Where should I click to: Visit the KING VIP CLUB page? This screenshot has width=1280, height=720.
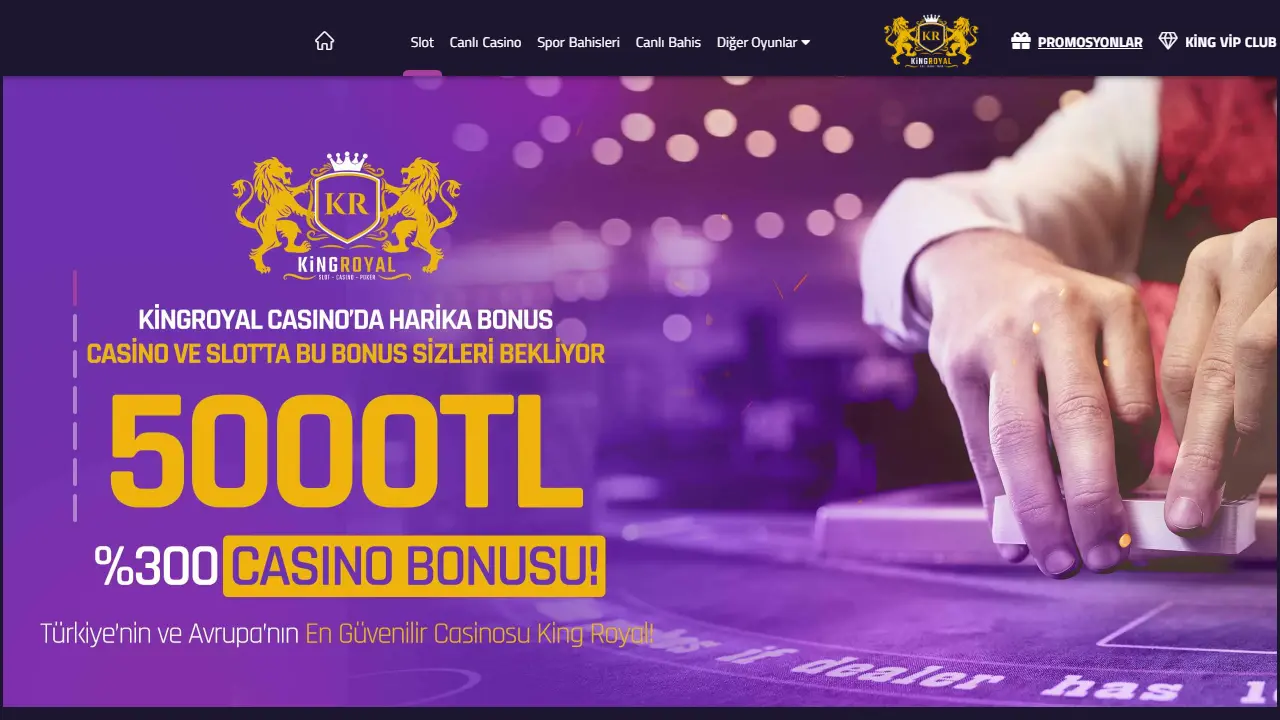[x=1230, y=42]
